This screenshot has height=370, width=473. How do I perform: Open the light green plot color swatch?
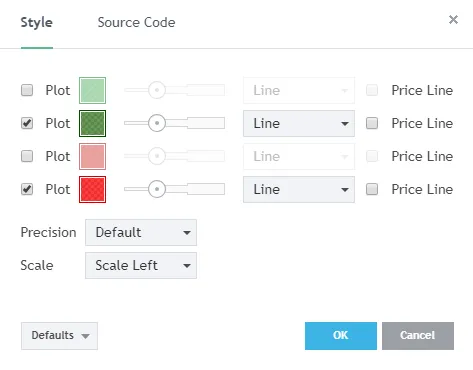click(92, 90)
